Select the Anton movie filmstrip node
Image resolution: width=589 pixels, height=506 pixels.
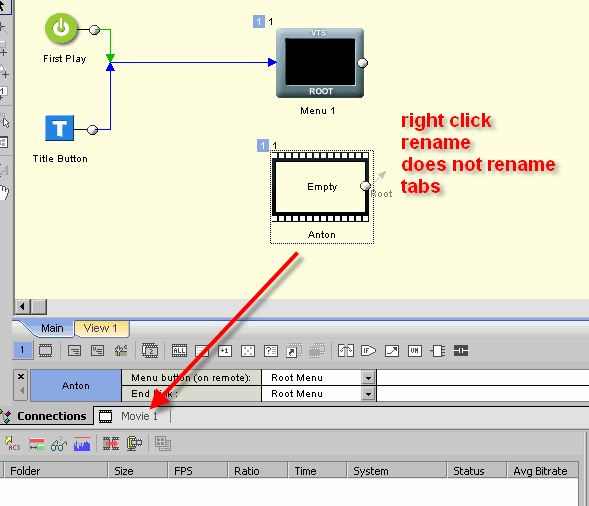(320, 187)
